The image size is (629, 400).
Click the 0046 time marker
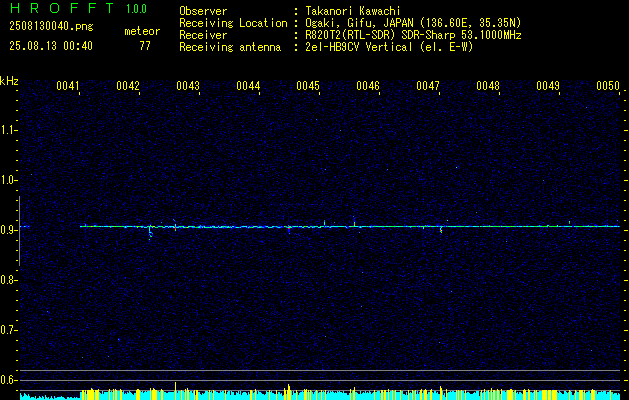(368, 85)
